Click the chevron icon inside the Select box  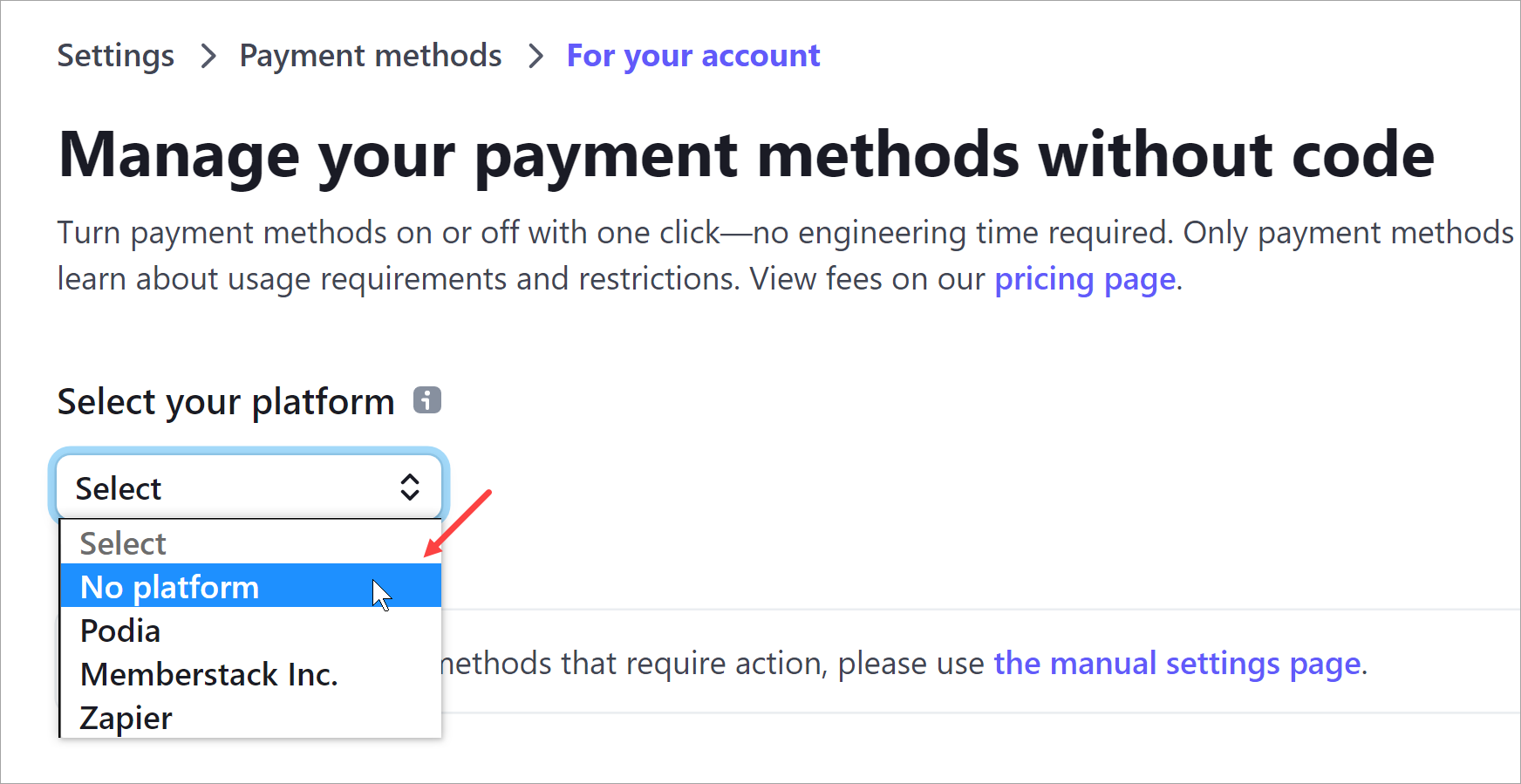coord(410,487)
